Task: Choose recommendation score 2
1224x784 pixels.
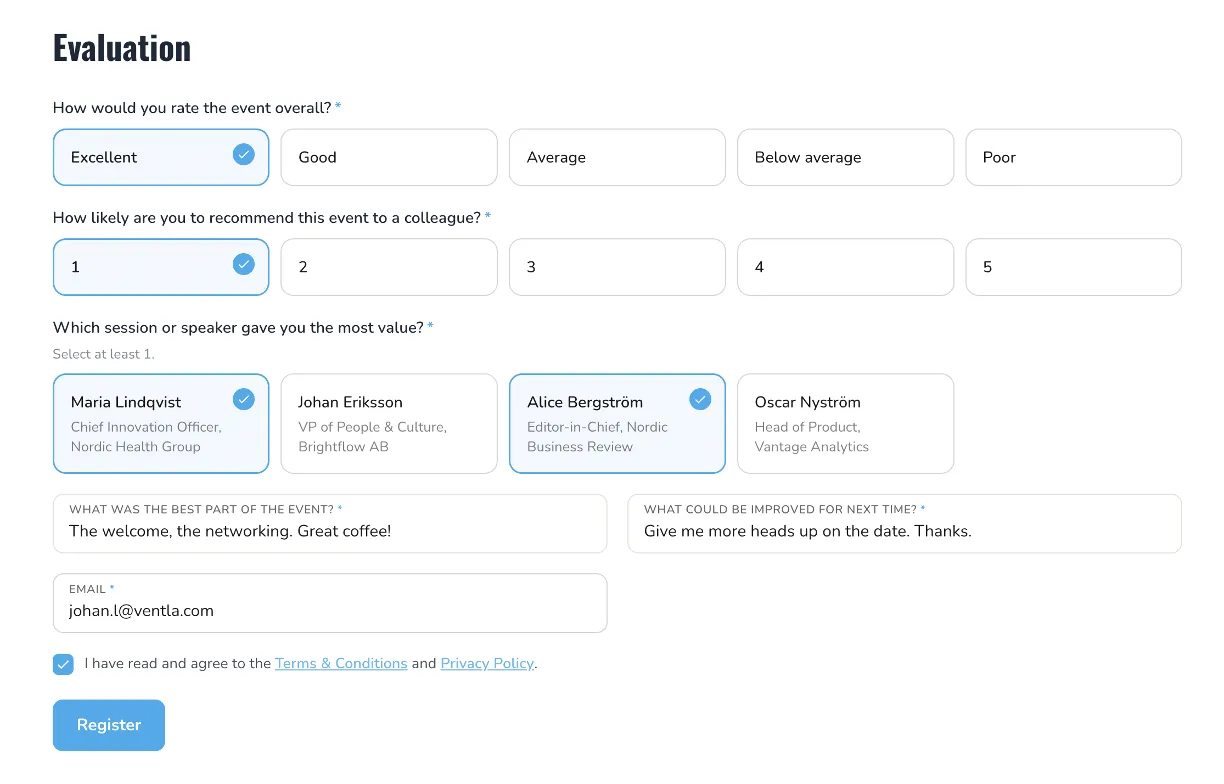Action: tap(389, 267)
